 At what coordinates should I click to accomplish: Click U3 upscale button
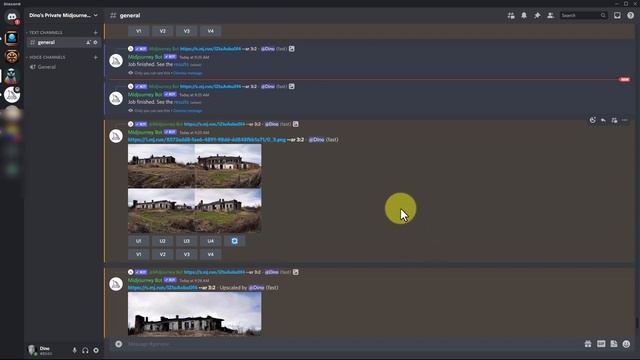(187, 241)
